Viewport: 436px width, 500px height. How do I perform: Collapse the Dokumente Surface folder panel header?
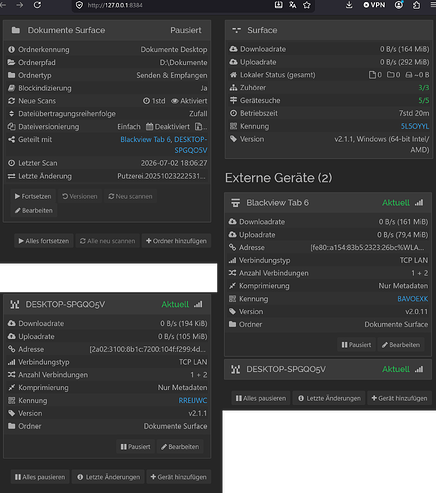pyautogui.click(x=107, y=30)
